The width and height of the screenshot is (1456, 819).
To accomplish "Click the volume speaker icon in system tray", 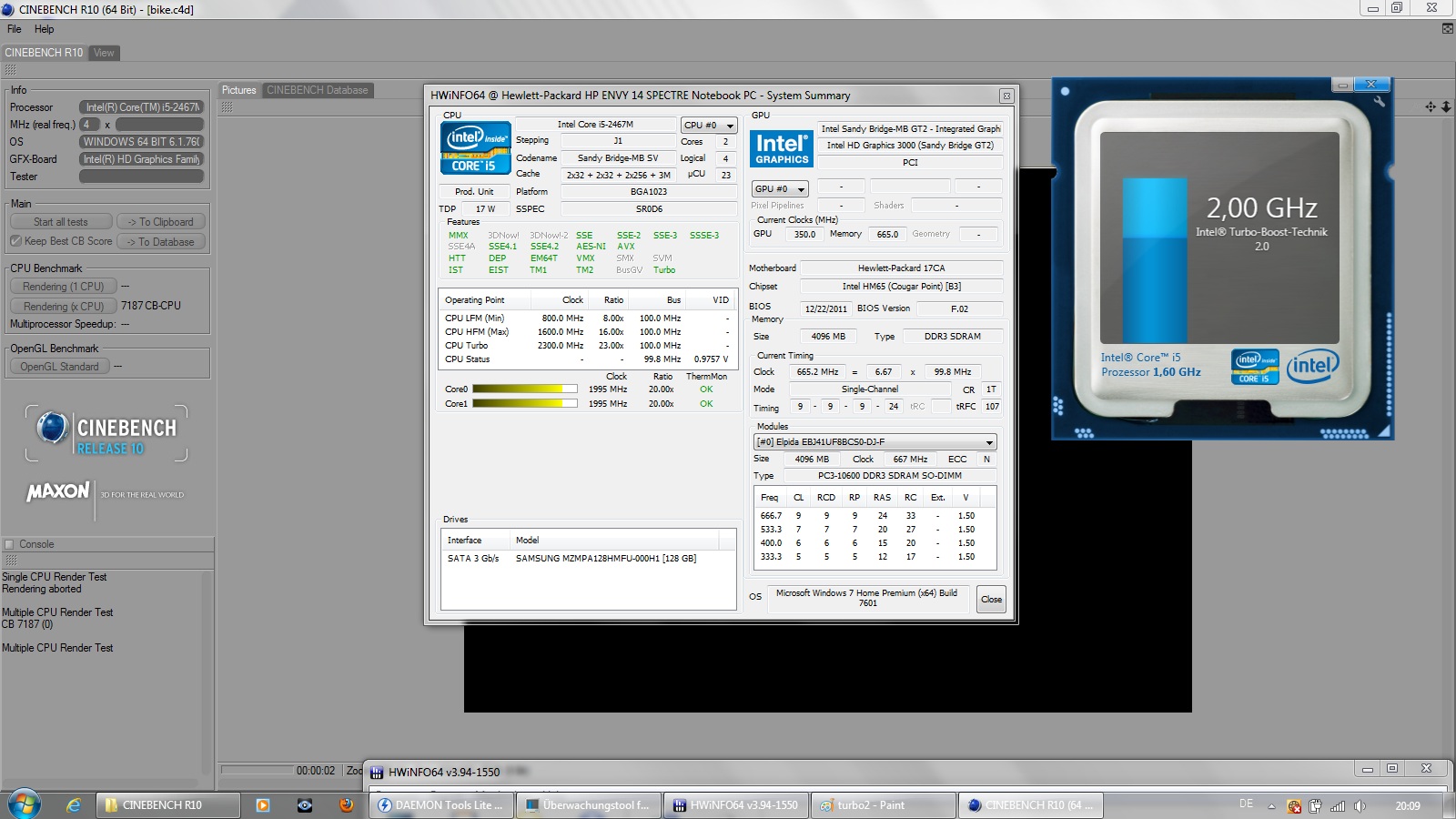I will pos(1360,805).
